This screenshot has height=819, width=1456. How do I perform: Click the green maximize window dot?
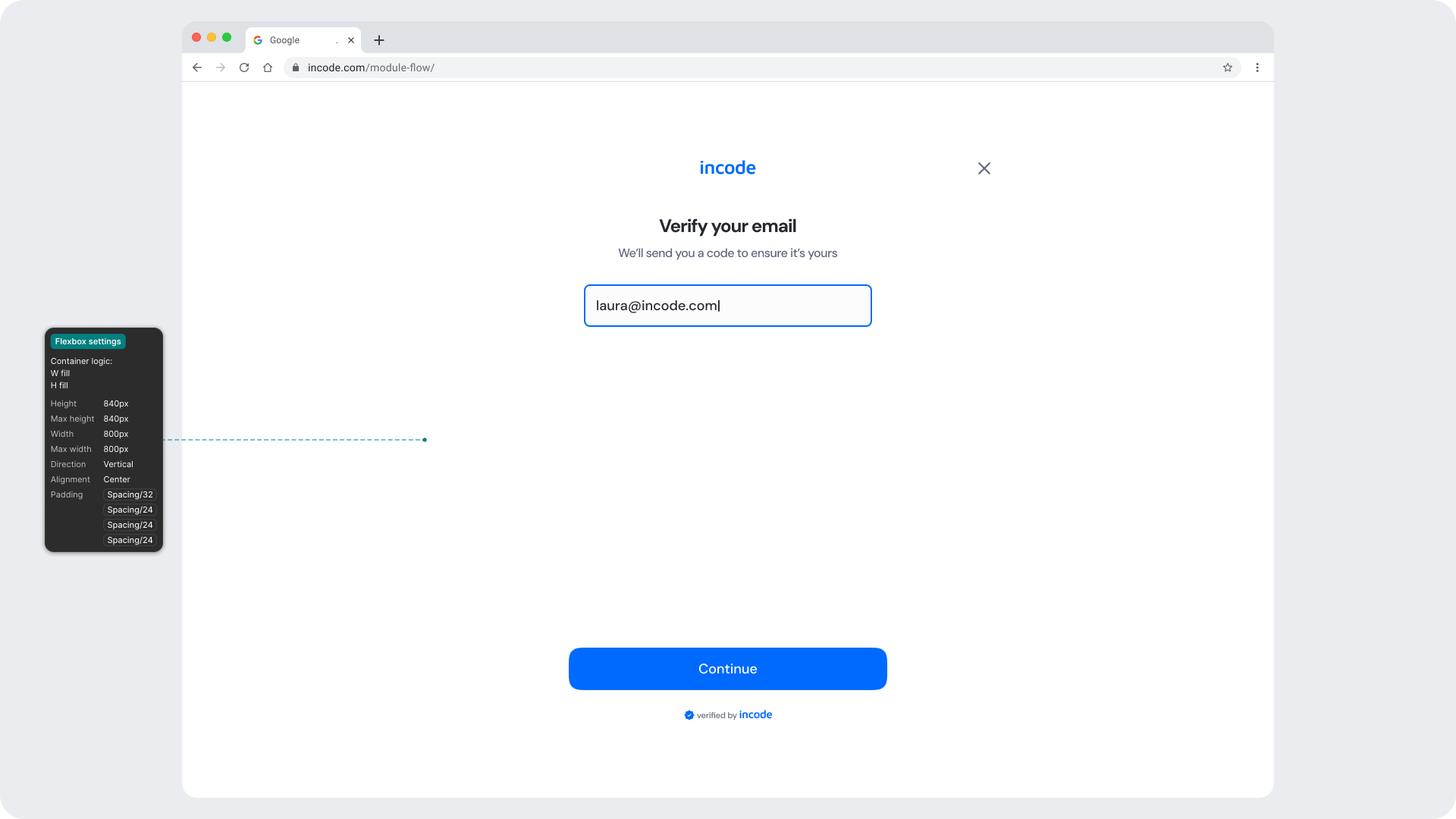[x=227, y=37]
